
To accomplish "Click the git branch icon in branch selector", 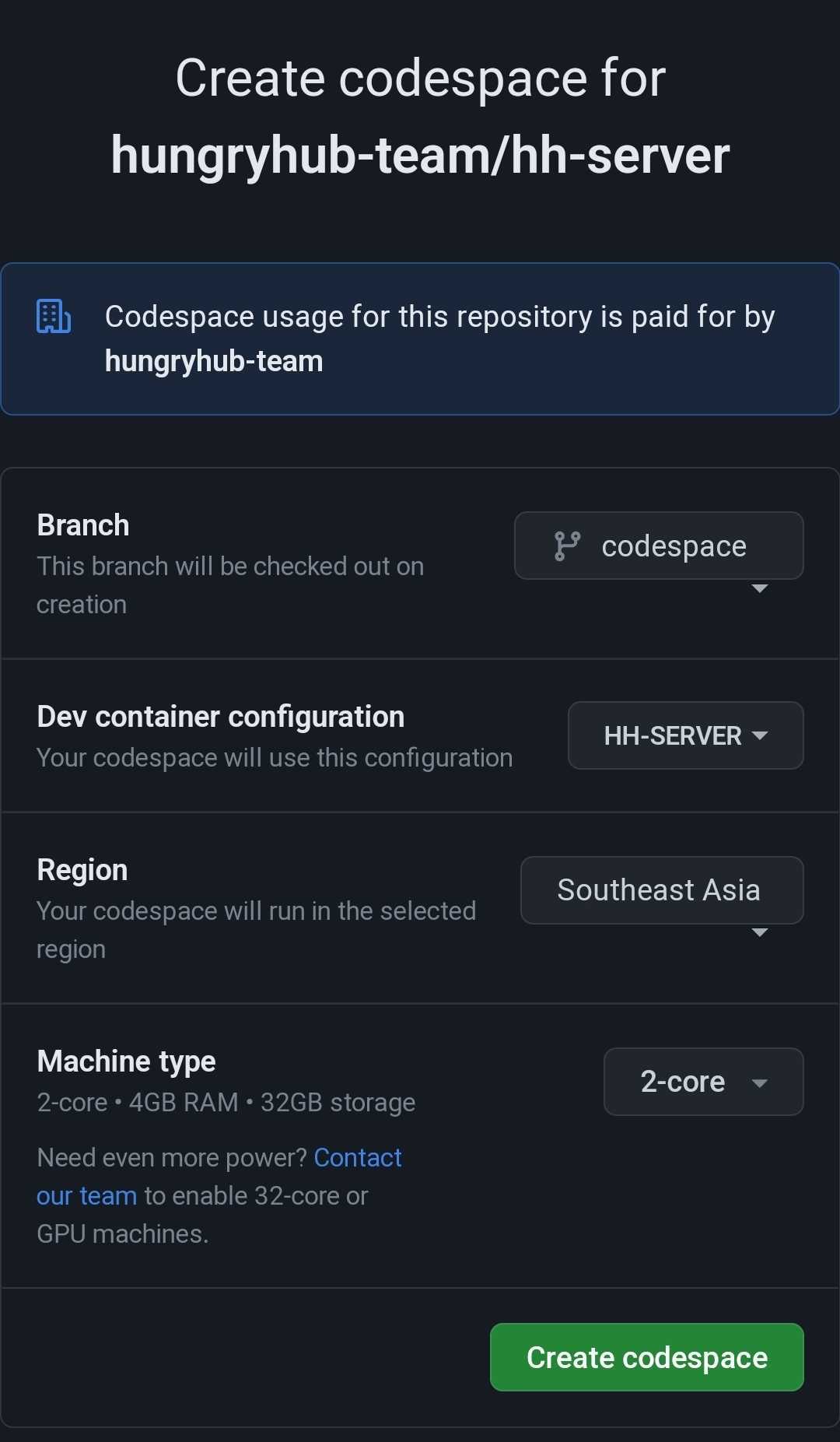I will 567,546.
